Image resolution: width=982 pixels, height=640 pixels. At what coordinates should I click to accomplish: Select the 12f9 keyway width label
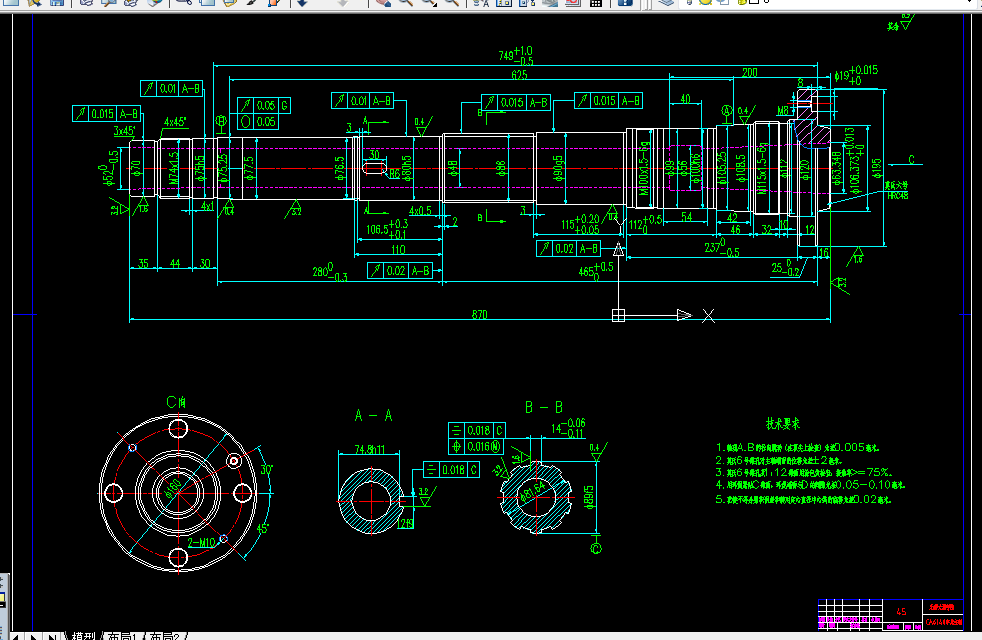tap(405, 523)
